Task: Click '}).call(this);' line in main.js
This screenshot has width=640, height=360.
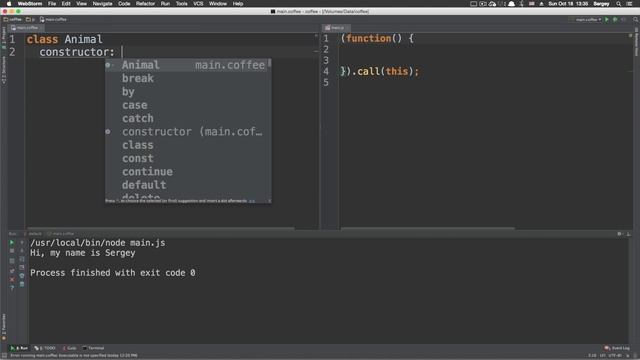Action: [x=380, y=71]
